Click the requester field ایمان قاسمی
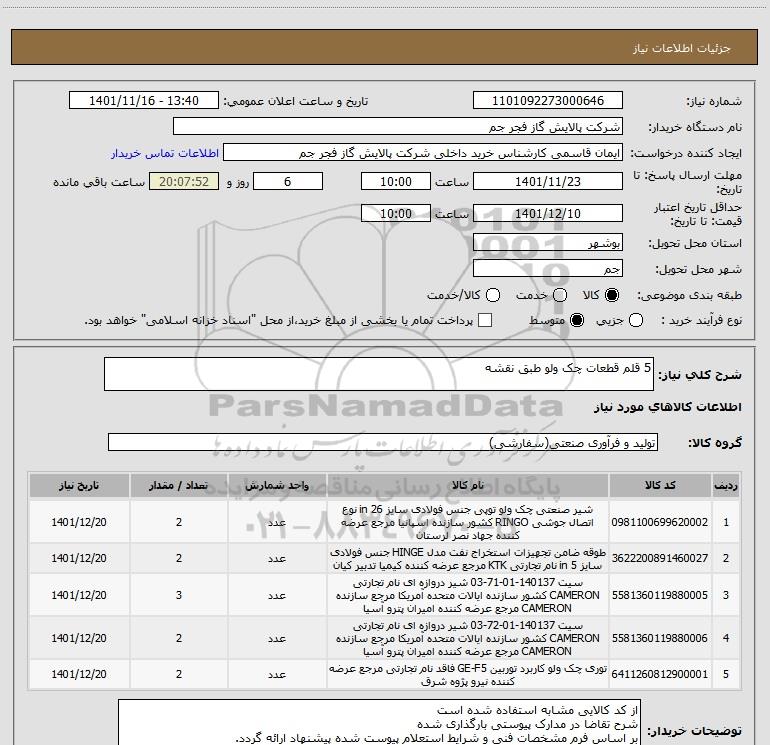Viewport: 770px width, 745px height. click(x=423, y=153)
